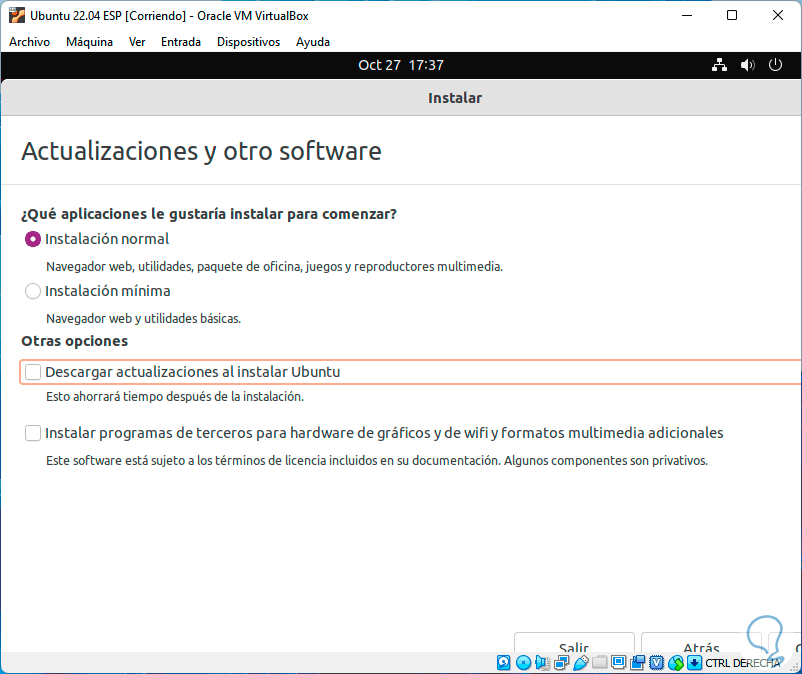Click the display monitor icon in status bar
This screenshot has height=674, width=802.
point(618,663)
